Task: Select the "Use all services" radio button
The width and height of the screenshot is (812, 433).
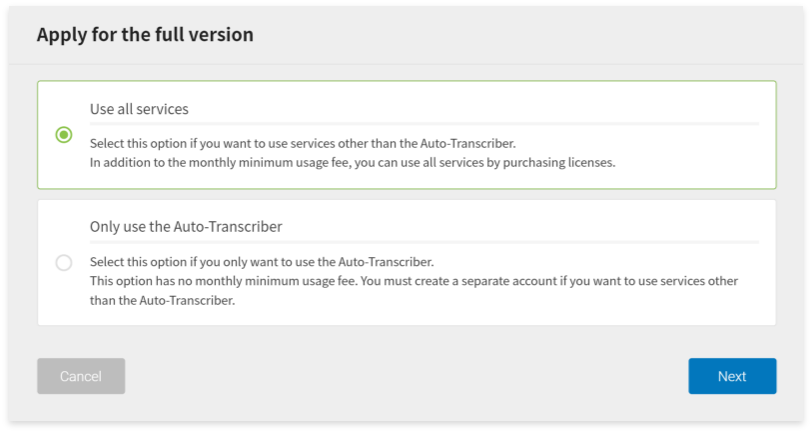Action: coord(64,135)
